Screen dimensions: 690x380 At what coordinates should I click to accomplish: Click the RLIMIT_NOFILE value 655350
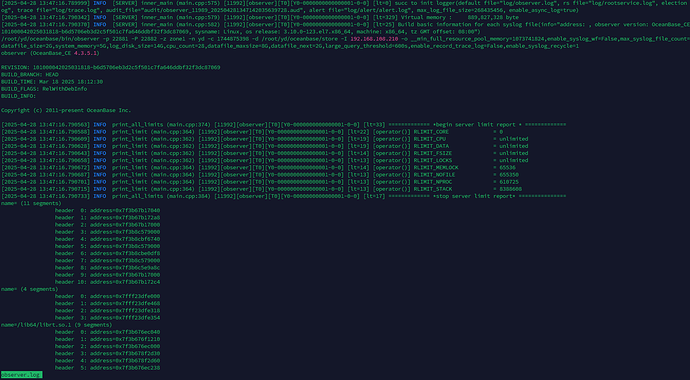(x=509, y=175)
